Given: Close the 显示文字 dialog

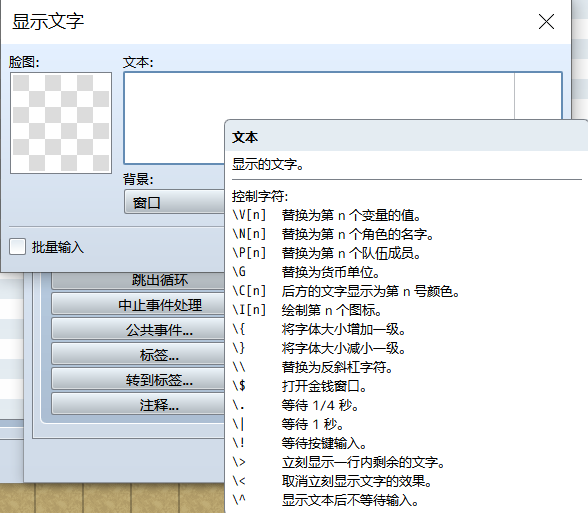Looking at the screenshot, I should (546, 21).
